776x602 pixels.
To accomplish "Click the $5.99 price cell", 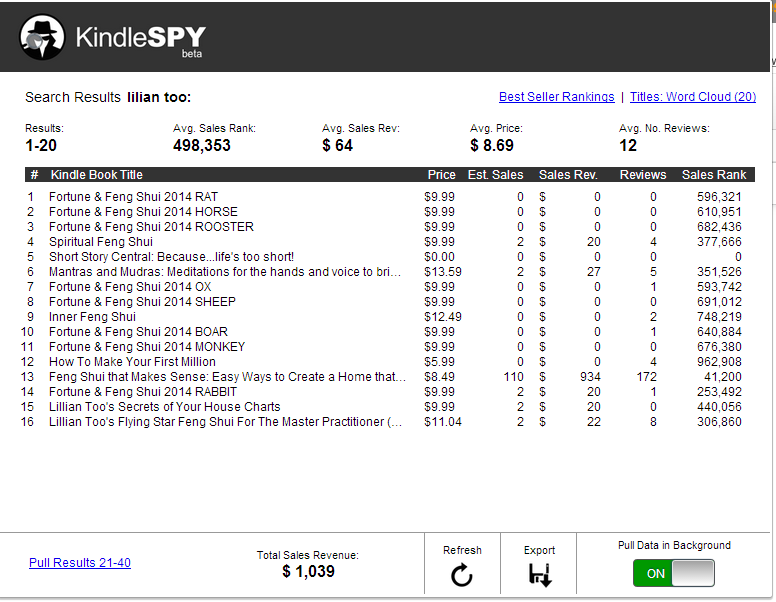I will 439,362.
